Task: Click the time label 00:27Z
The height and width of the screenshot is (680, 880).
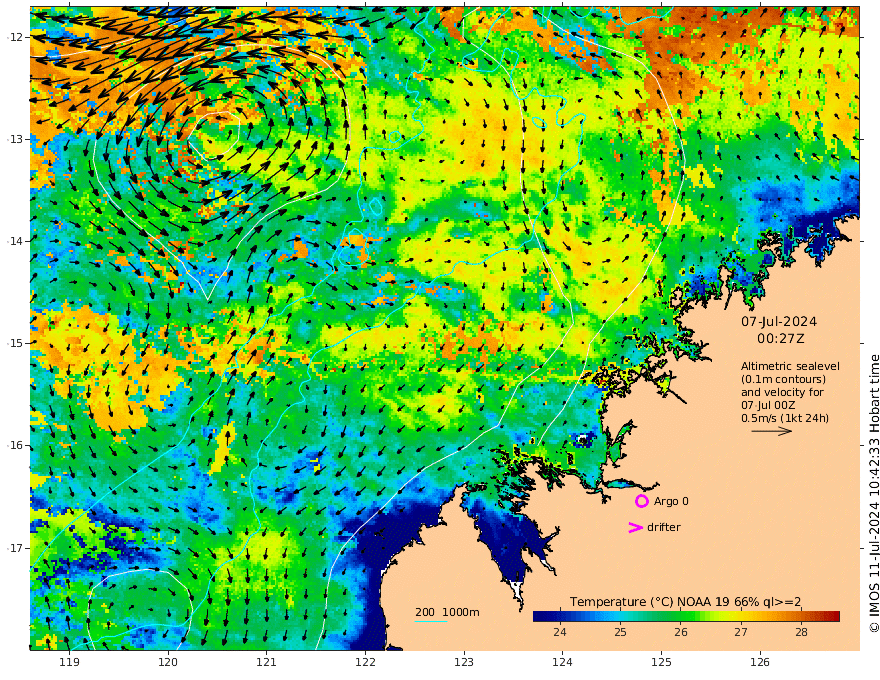Action: tap(781, 339)
